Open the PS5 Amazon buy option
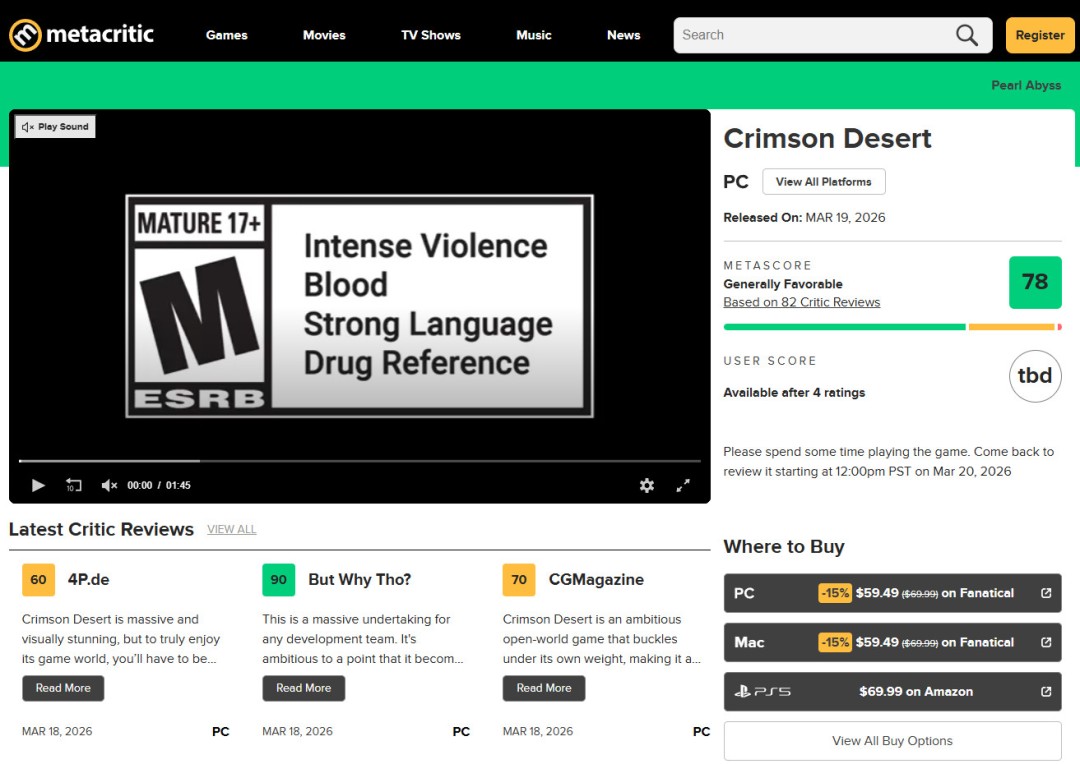Viewport: 1080px width, 764px height. click(892, 691)
